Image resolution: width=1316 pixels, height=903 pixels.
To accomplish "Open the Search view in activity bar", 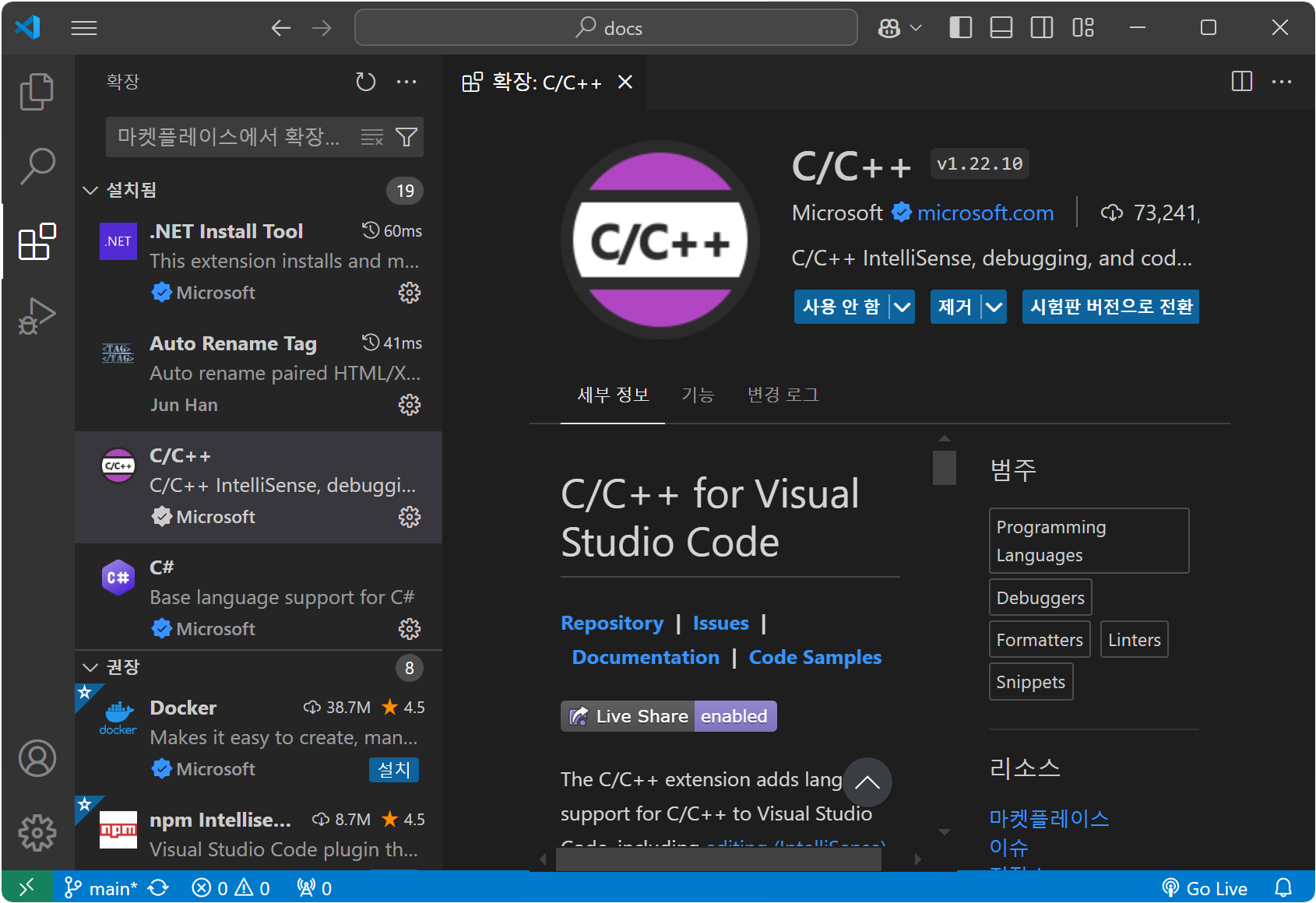I will 37,166.
